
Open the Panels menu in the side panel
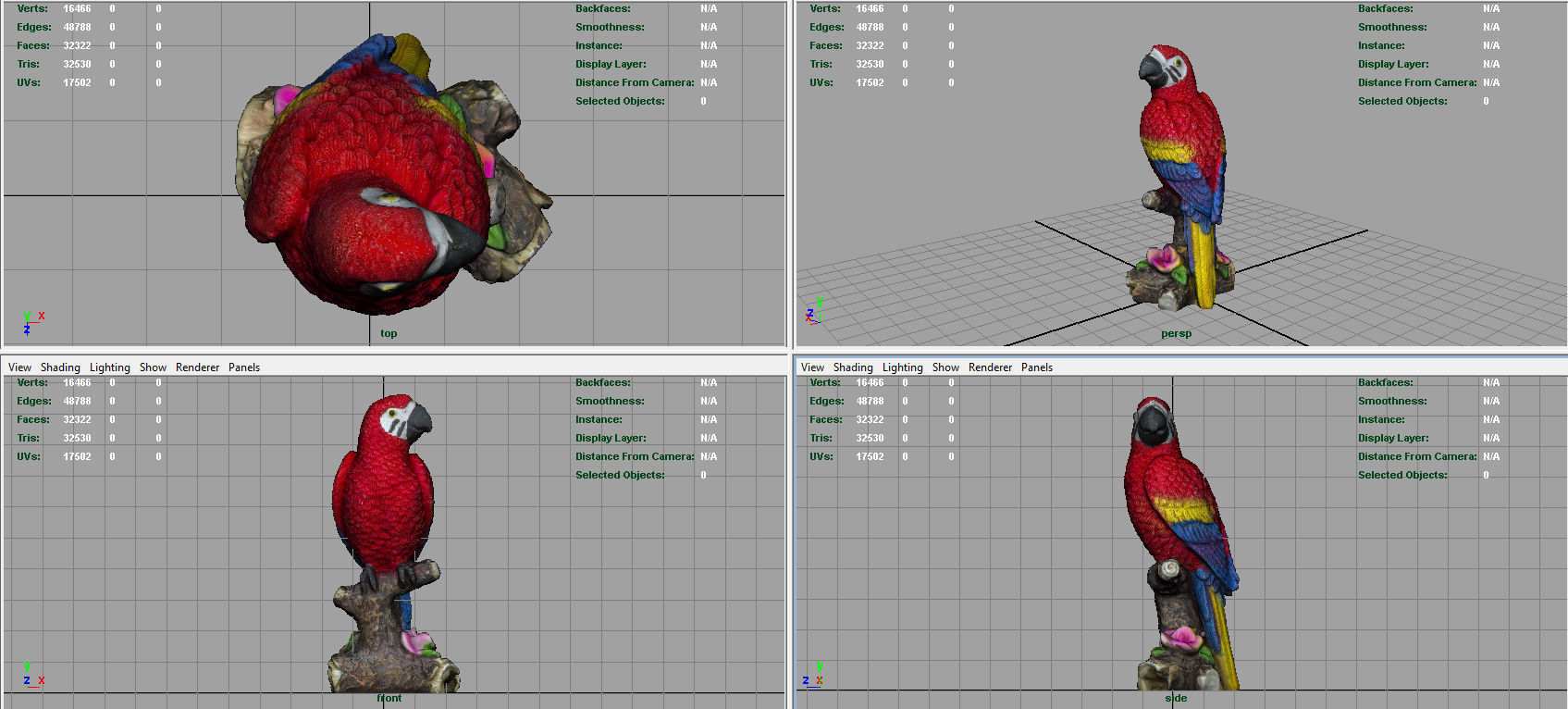point(1037,367)
